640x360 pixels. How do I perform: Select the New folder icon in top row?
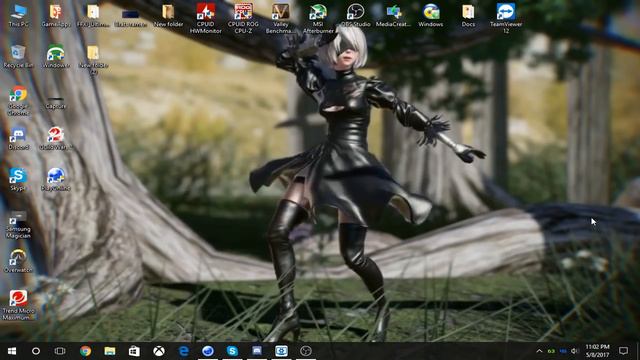pos(168,16)
